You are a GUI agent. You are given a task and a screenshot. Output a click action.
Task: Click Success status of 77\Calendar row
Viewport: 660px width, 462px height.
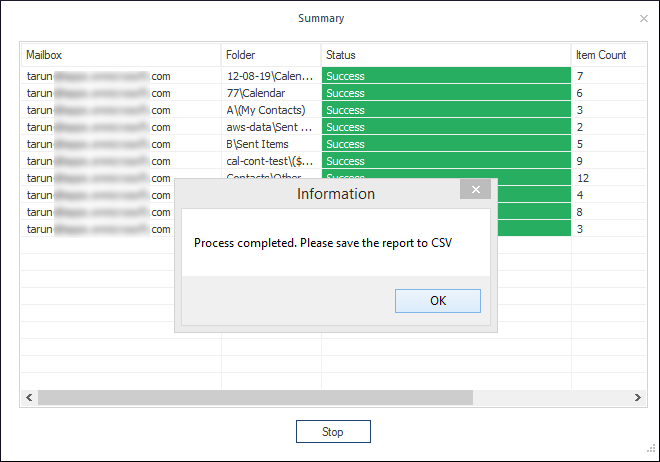click(446, 93)
